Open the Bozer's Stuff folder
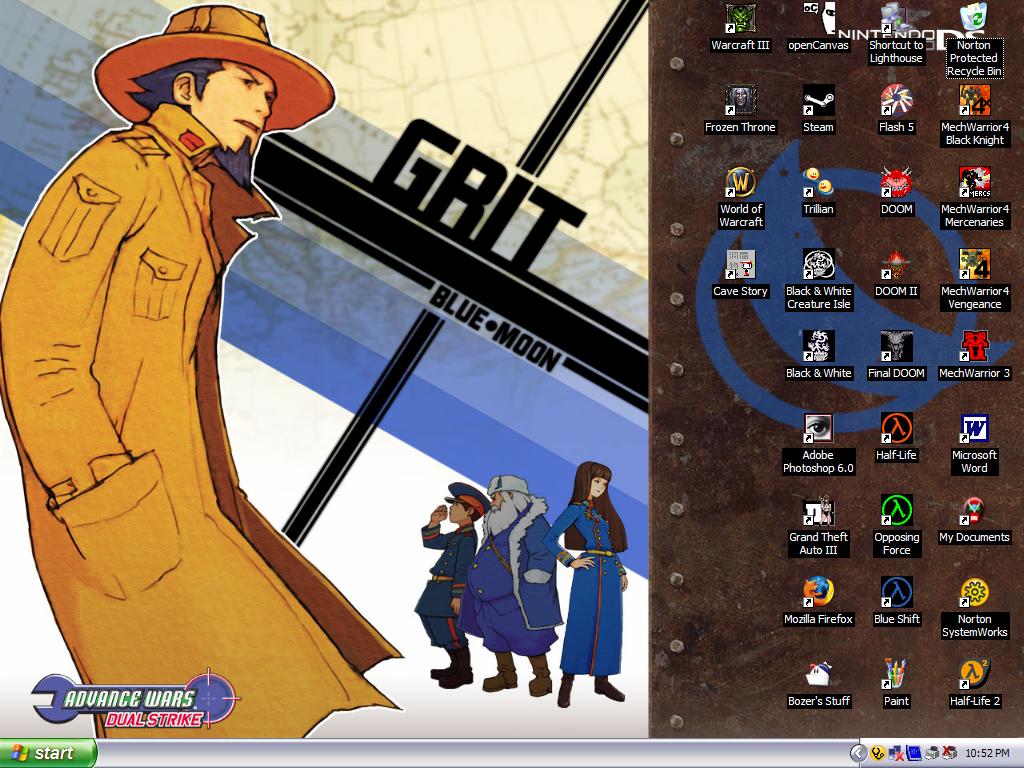 pyautogui.click(x=818, y=675)
